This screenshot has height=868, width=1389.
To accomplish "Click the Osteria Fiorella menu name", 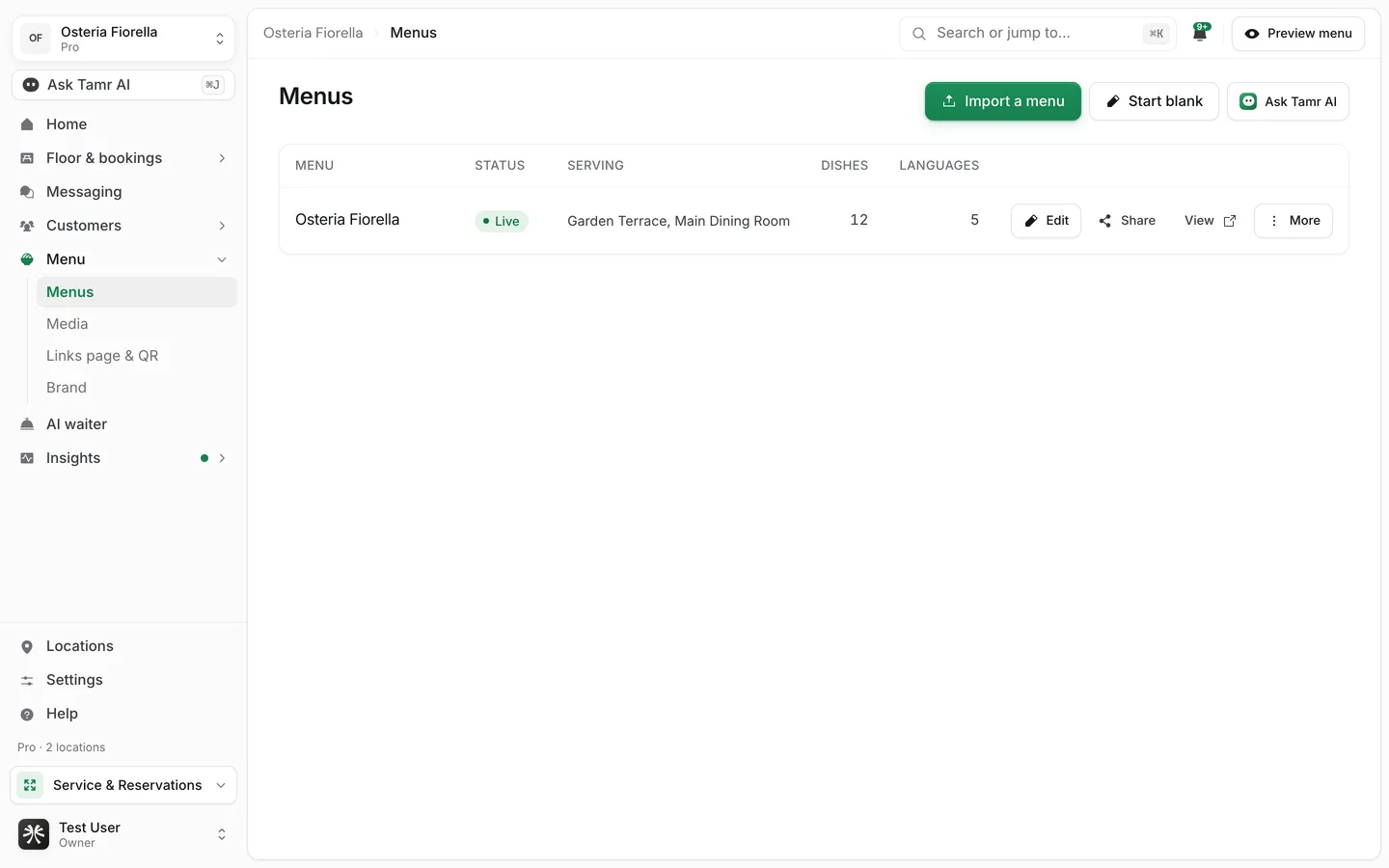I will [x=347, y=220].
